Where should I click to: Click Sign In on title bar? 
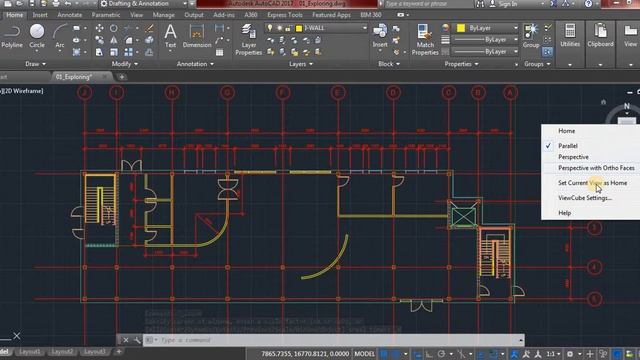pos(507,4)
